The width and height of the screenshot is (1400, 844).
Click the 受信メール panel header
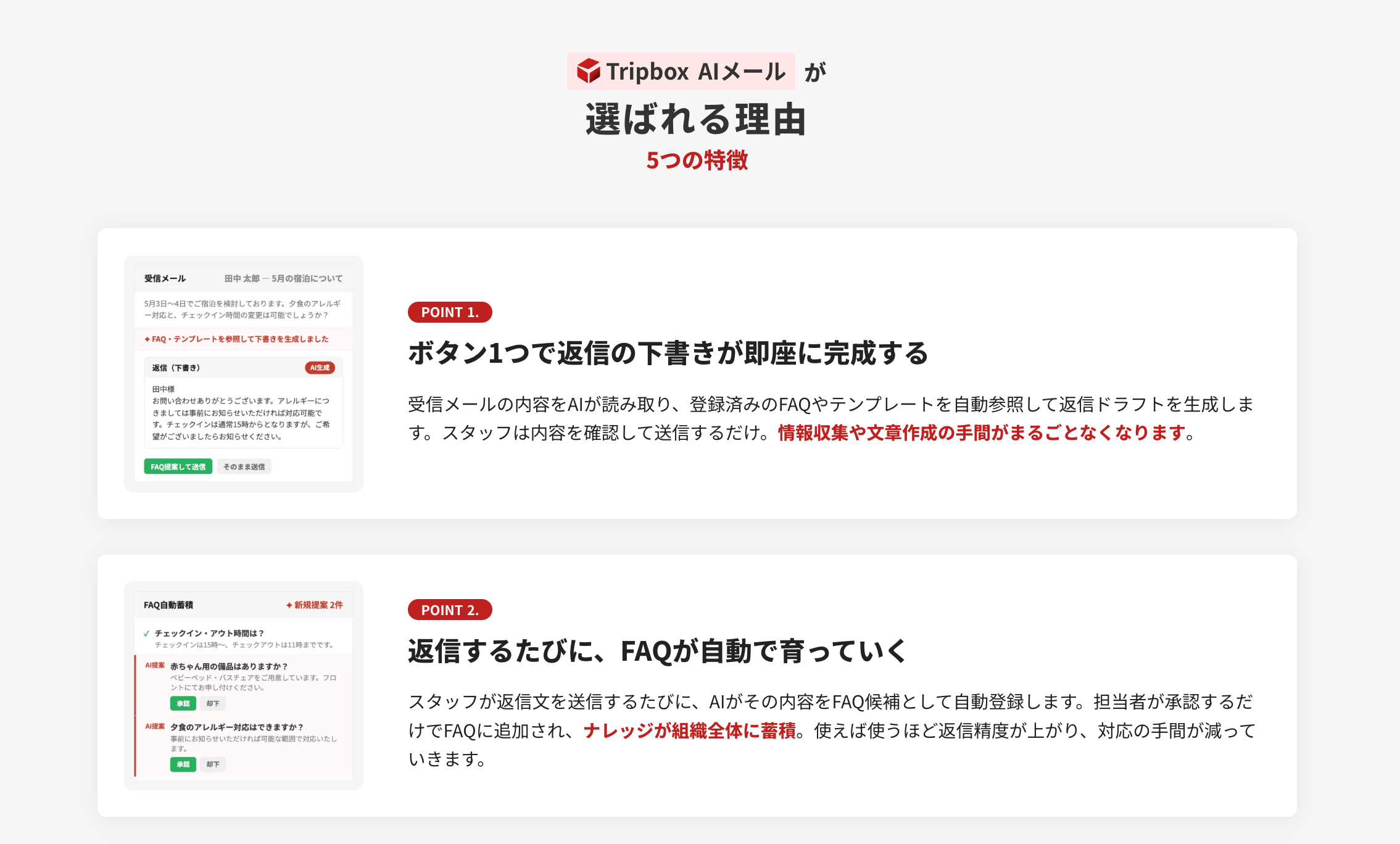[165, 279]
